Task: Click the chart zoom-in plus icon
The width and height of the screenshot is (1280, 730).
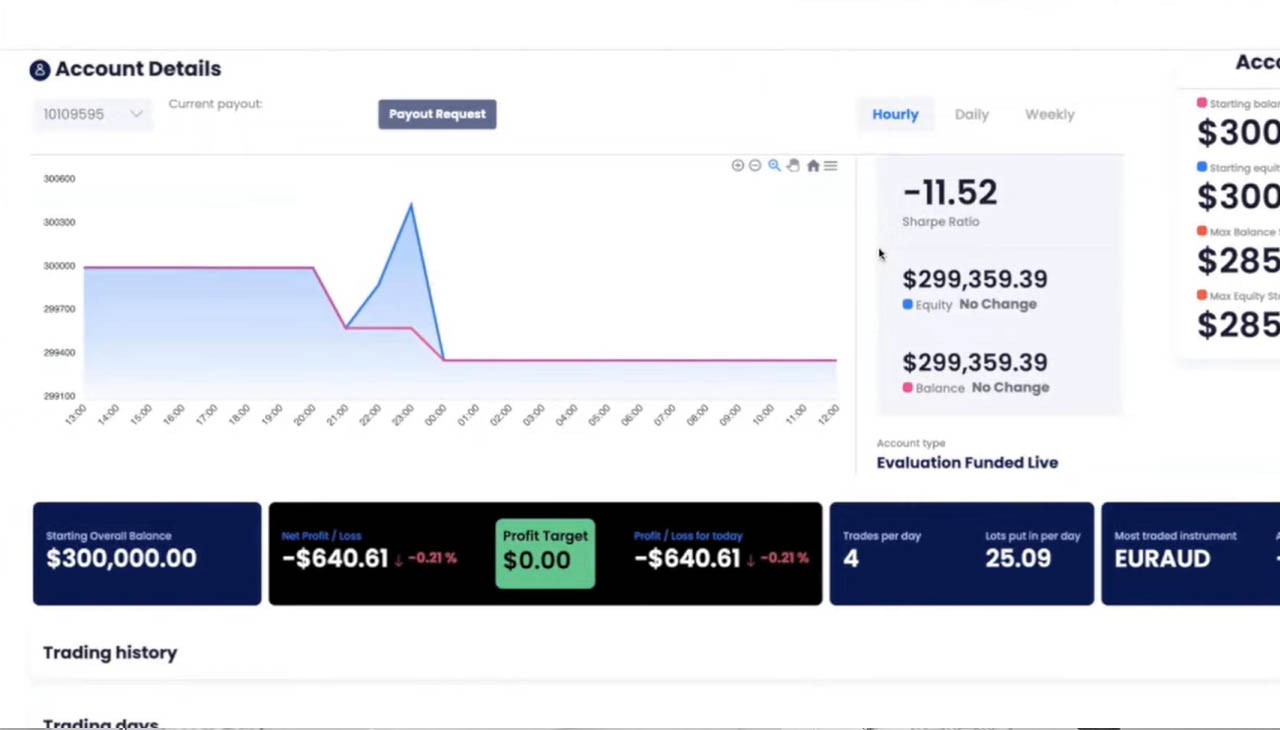Action: (x=737, y=166)
